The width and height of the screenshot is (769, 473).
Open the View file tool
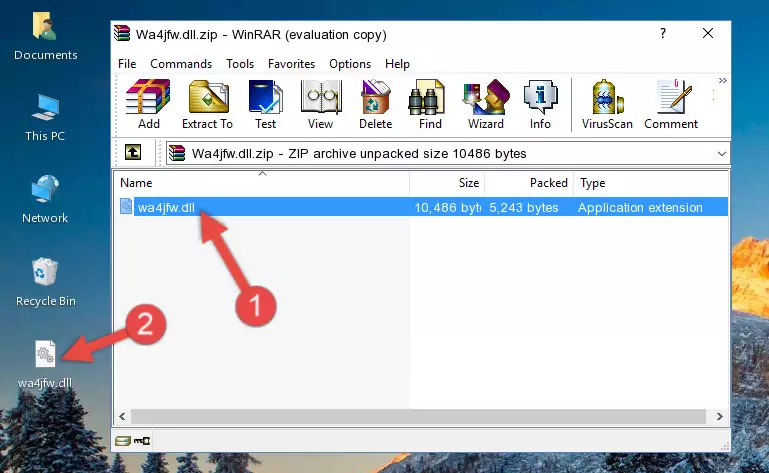321,105
